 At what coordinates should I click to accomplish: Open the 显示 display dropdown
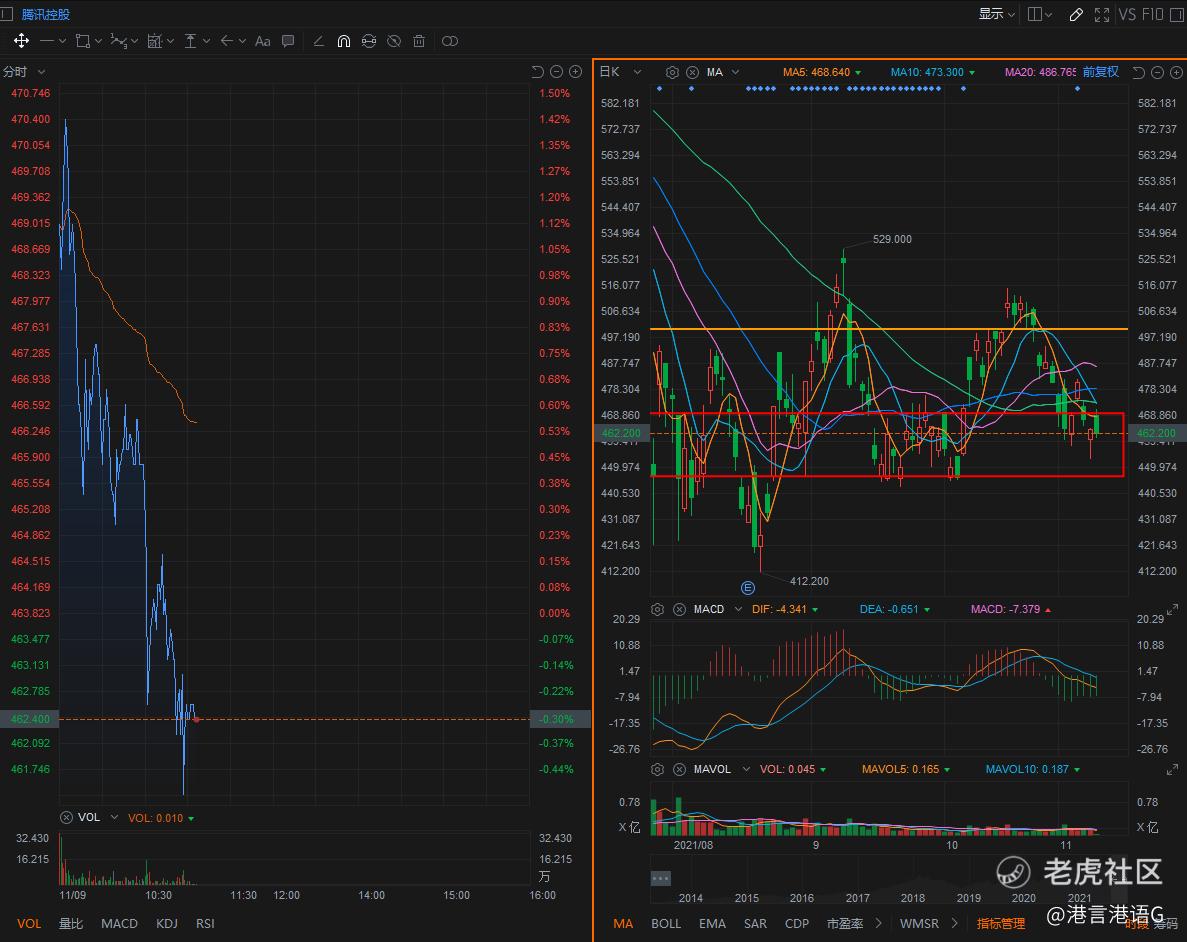tap(996, 14)
